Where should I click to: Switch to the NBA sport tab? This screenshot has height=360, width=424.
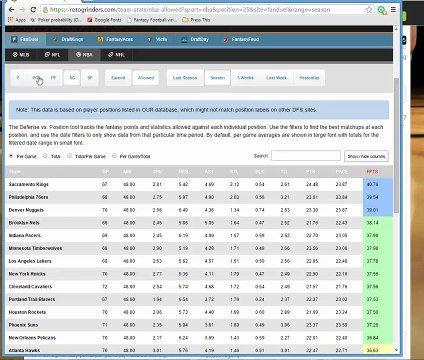84,55
